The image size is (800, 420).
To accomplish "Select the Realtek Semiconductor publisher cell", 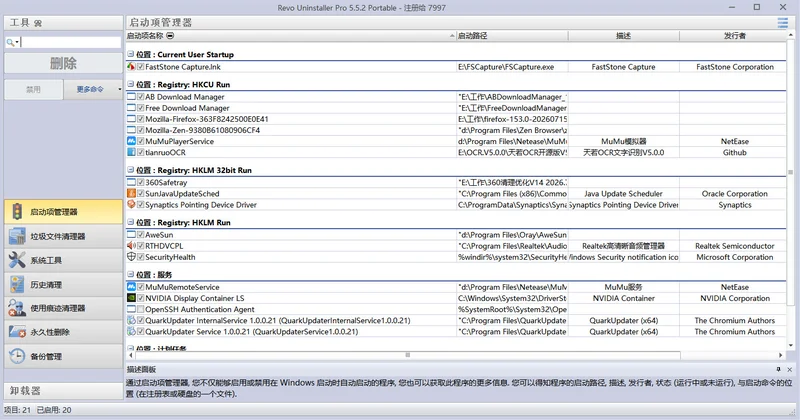I will 734,246.
